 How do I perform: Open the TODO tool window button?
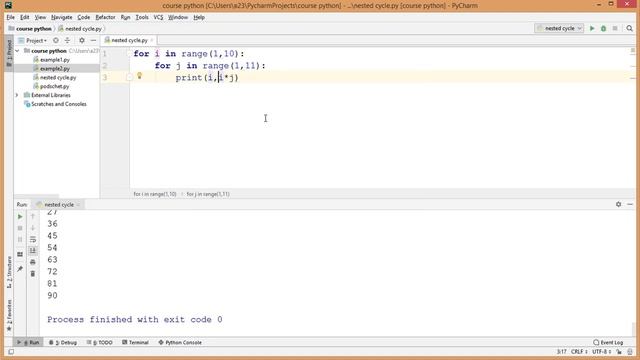pyautogui.click(x=100, y=342)
